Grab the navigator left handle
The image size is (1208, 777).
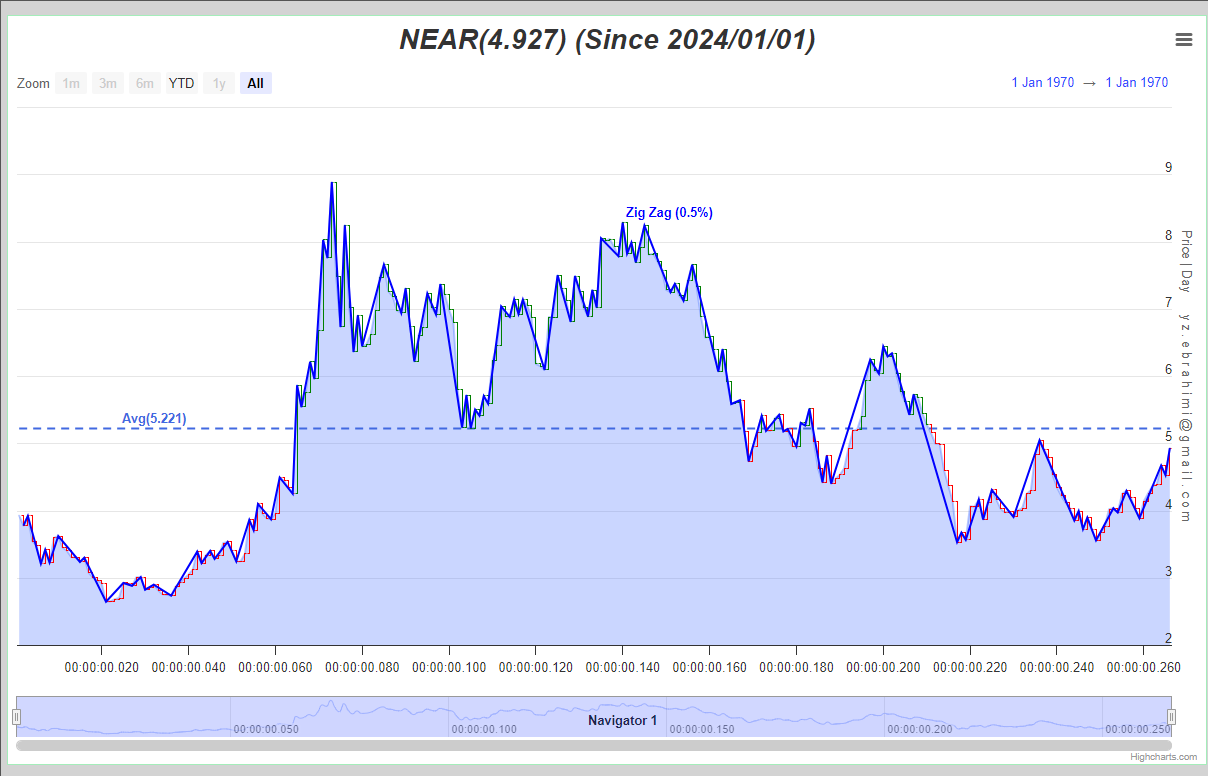[x=16, y=717]
